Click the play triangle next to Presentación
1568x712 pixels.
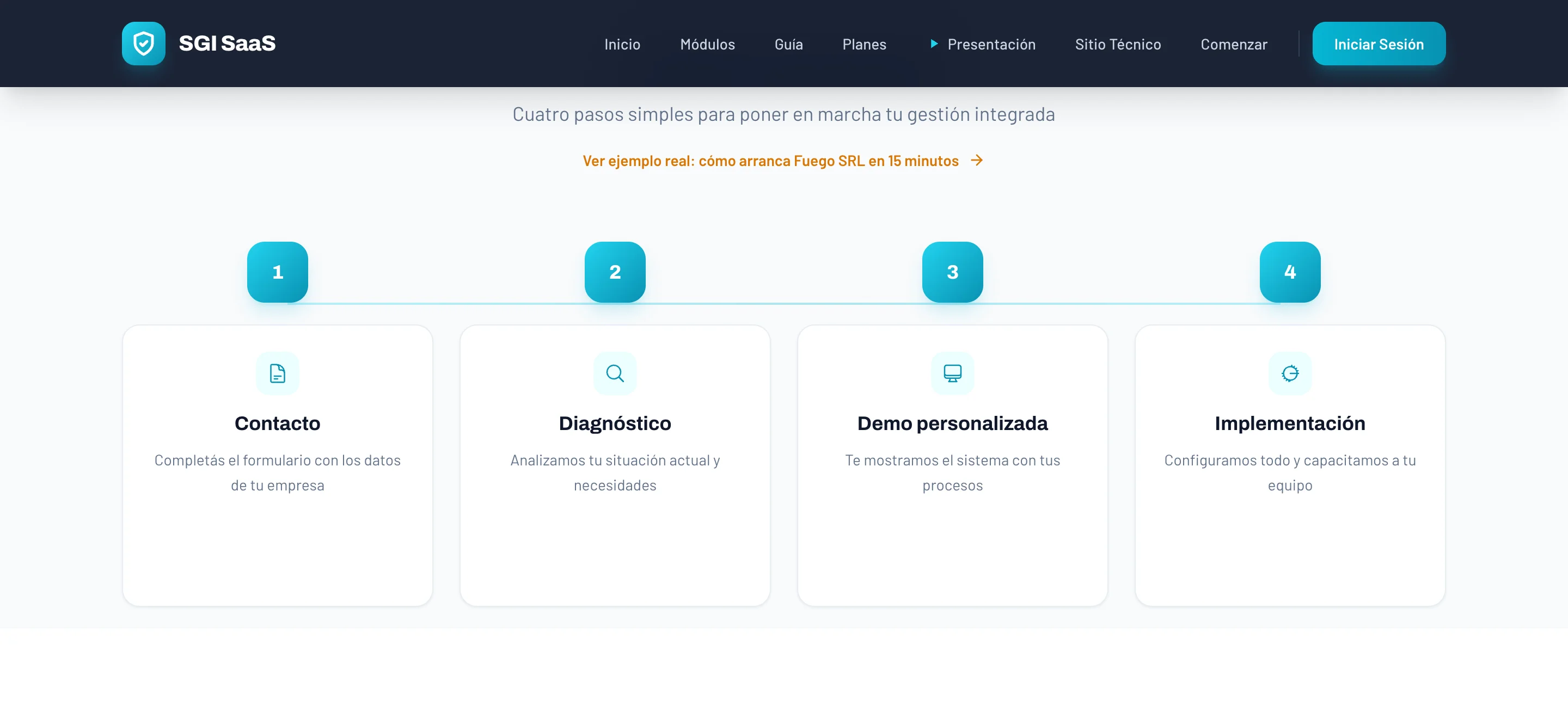933,44
